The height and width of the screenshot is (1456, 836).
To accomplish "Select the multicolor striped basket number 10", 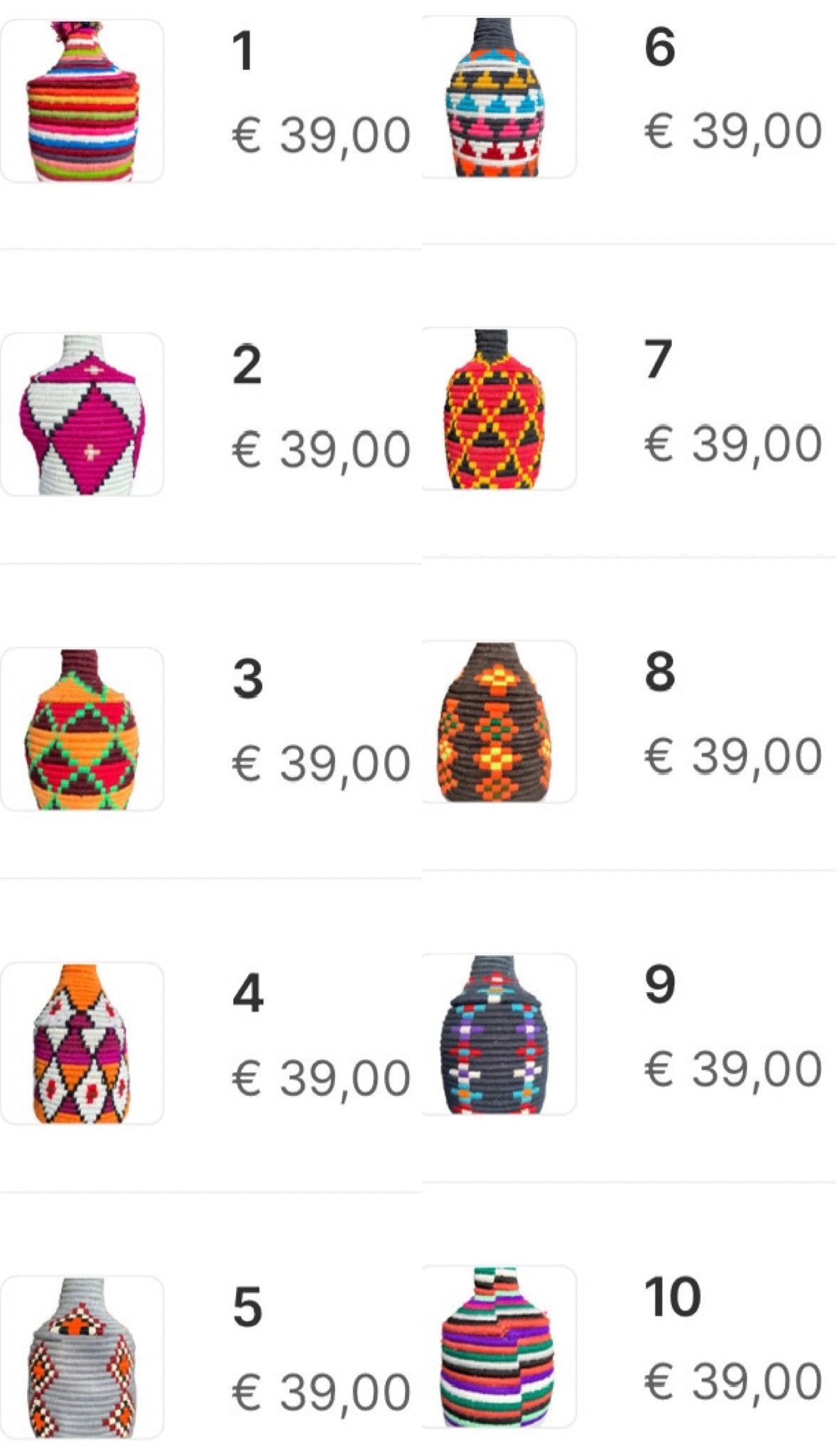I will tap(499, 1346).
